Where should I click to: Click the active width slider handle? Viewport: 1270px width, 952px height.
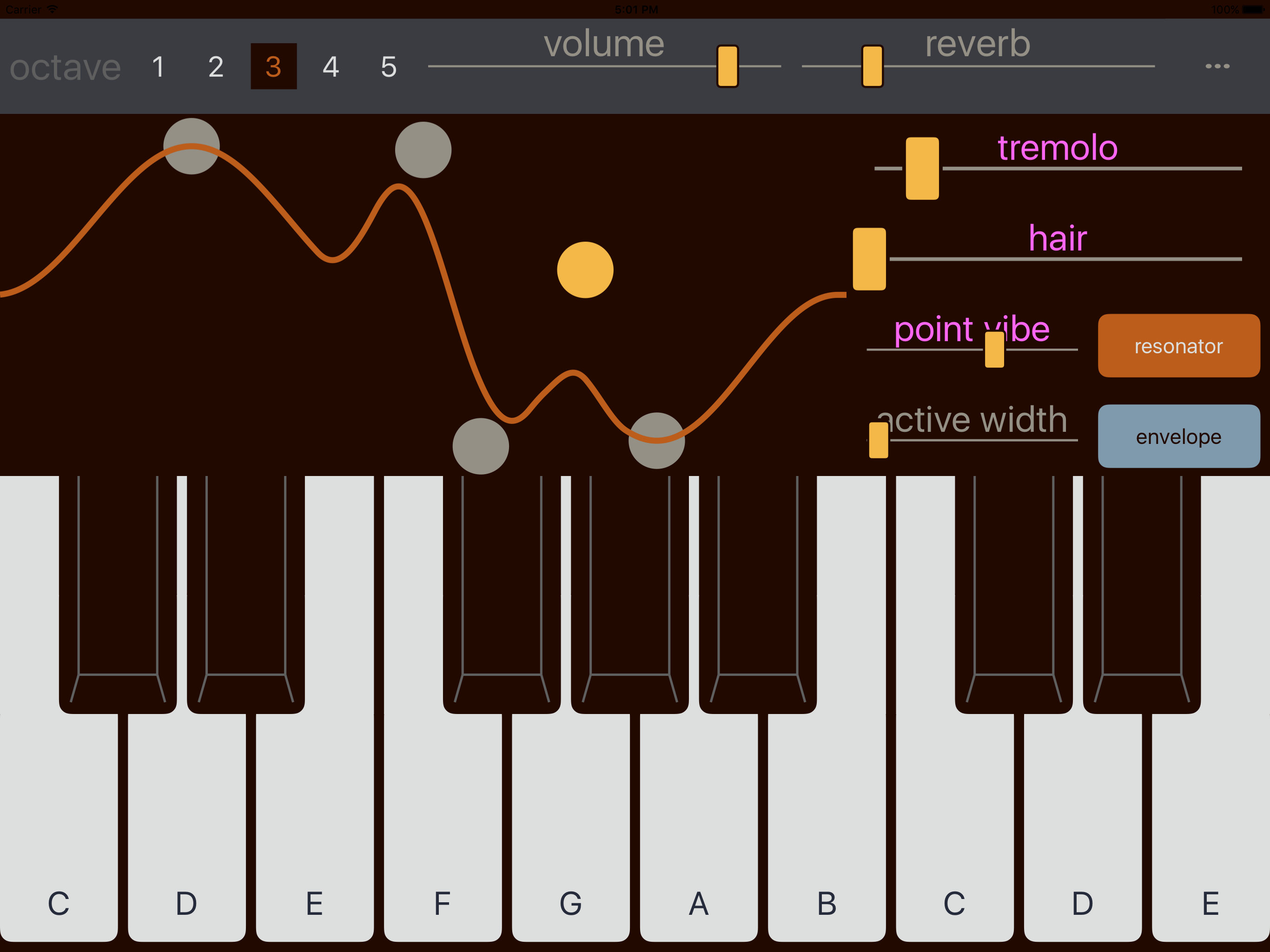click(879, 440)
